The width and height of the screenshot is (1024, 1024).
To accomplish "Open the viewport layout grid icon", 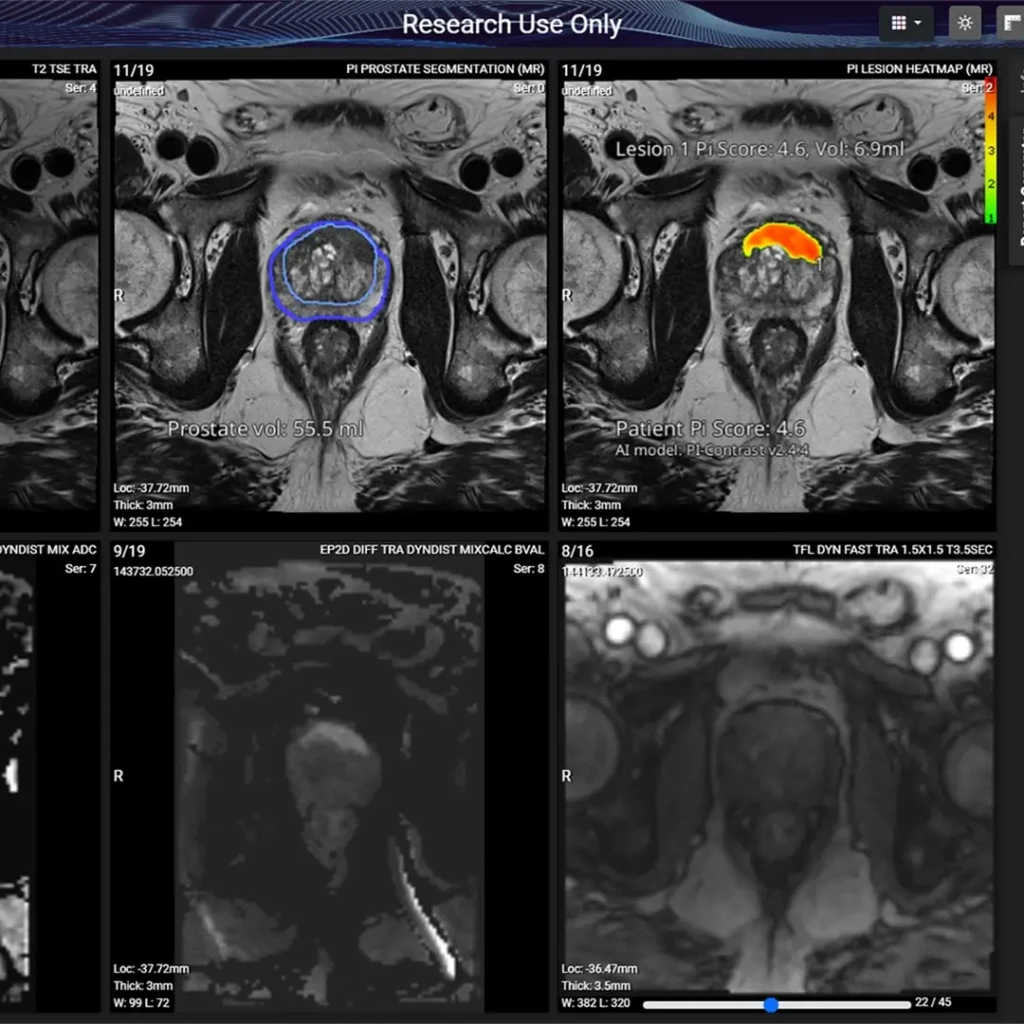I will [x=898, y=23].
